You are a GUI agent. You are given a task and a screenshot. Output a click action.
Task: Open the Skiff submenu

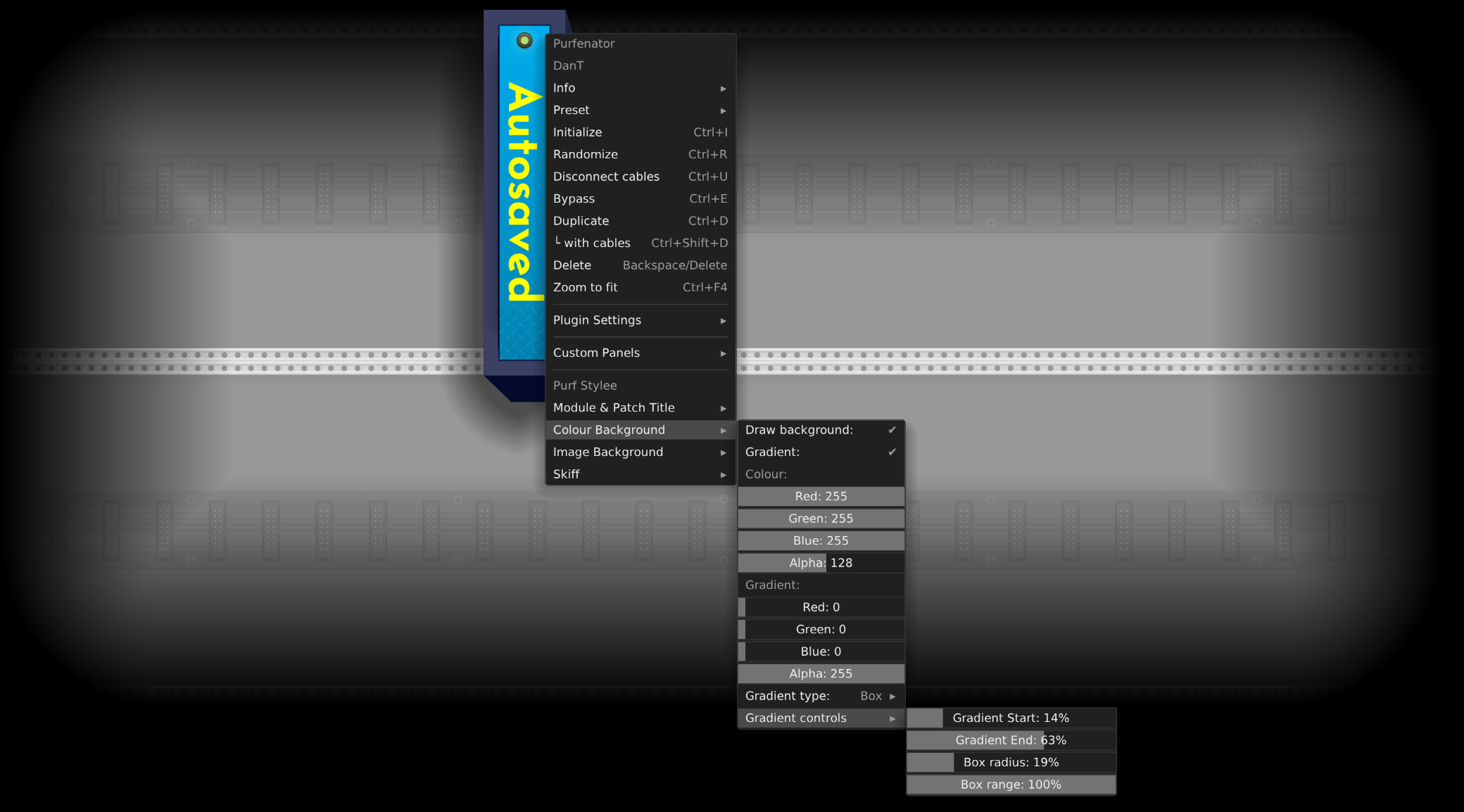click(639, 474)
